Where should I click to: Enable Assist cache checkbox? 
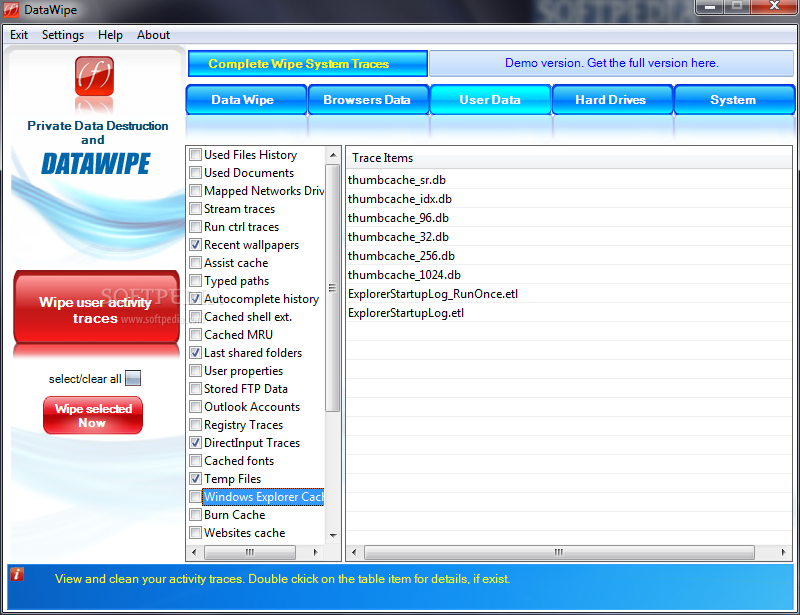pos(195,263)
